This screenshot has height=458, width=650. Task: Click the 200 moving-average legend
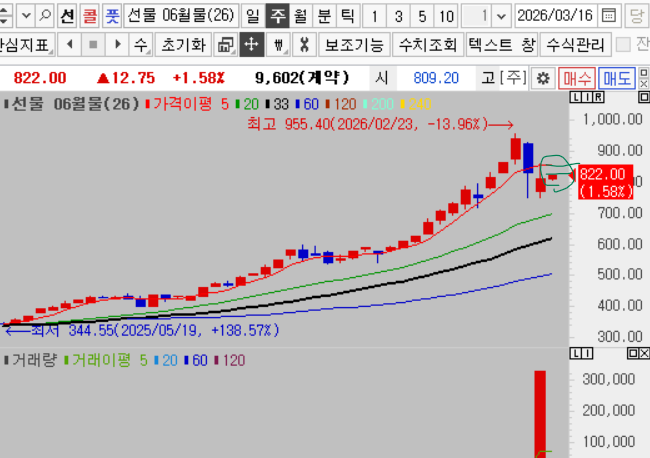pyautogui.click(x=378, y=104)
